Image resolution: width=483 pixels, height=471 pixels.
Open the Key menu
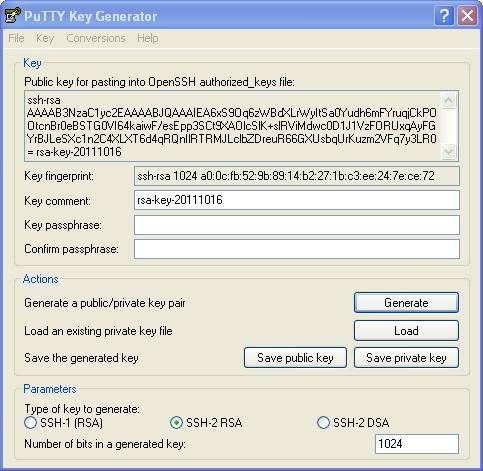point(45,38)
